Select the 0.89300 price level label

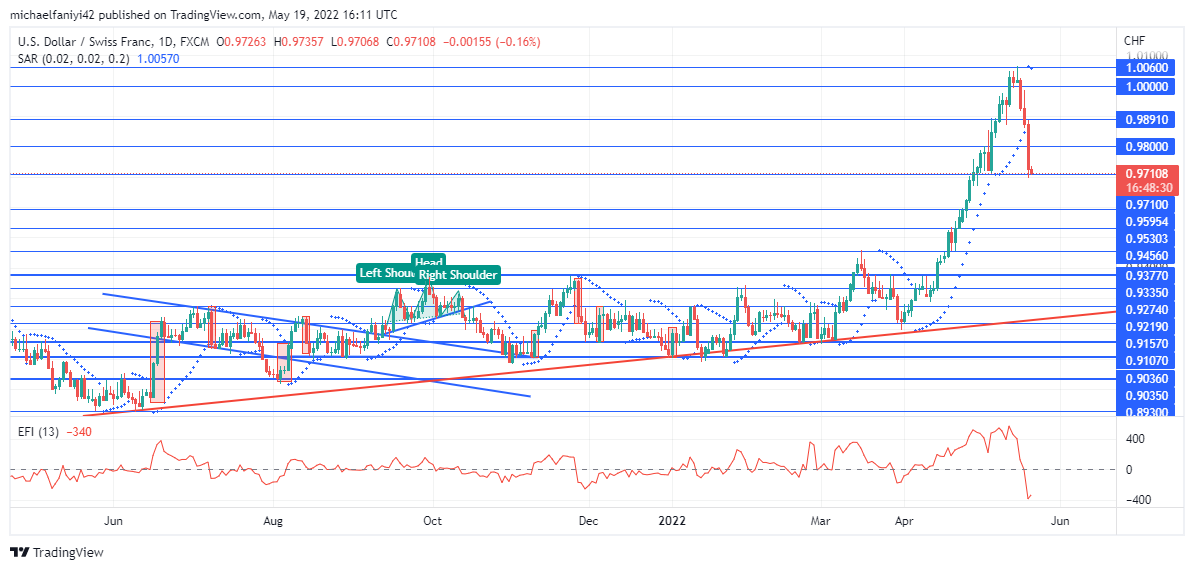pos(1146,412)
